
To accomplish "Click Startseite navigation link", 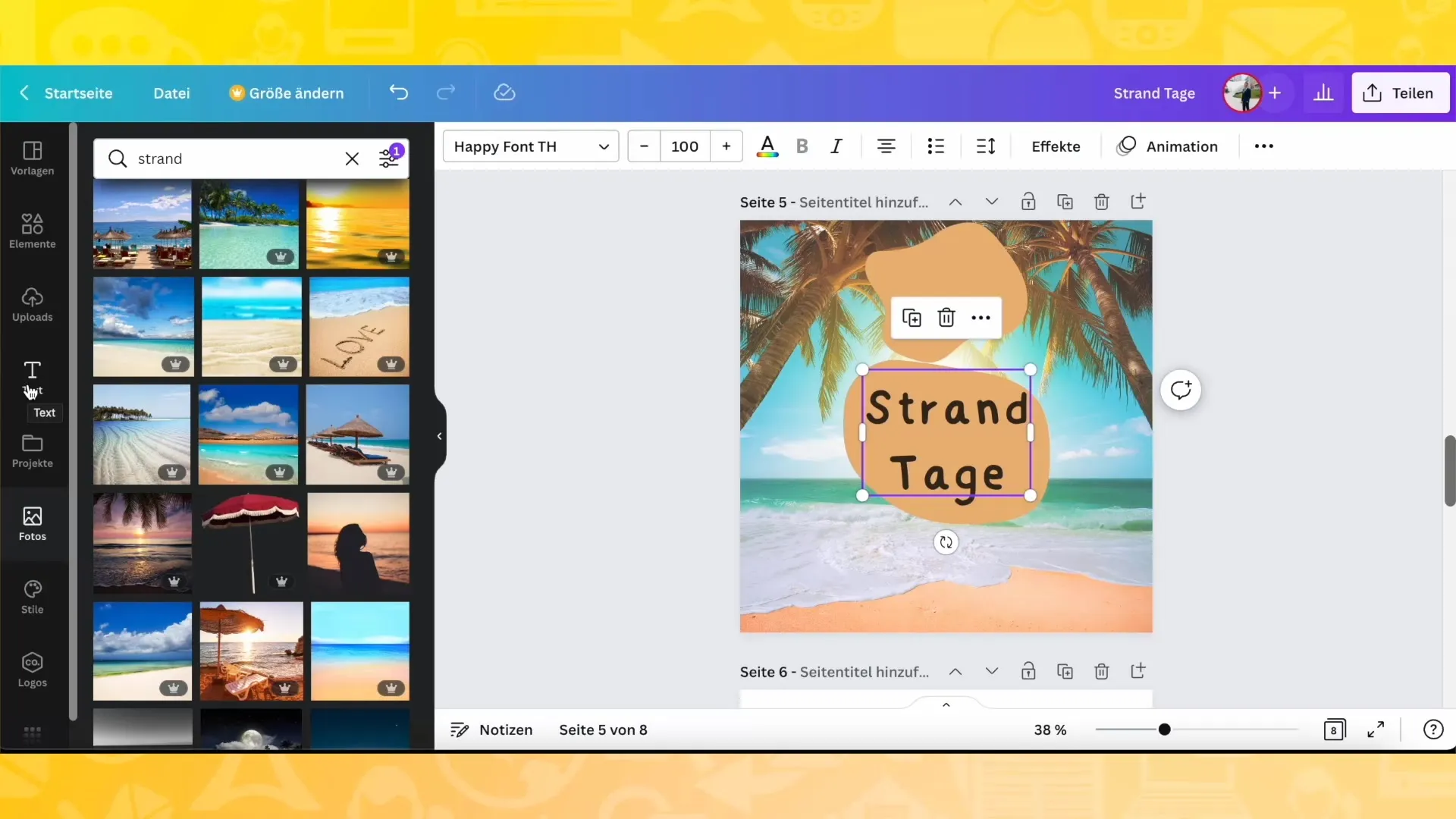I will click(x=78, y=92).
